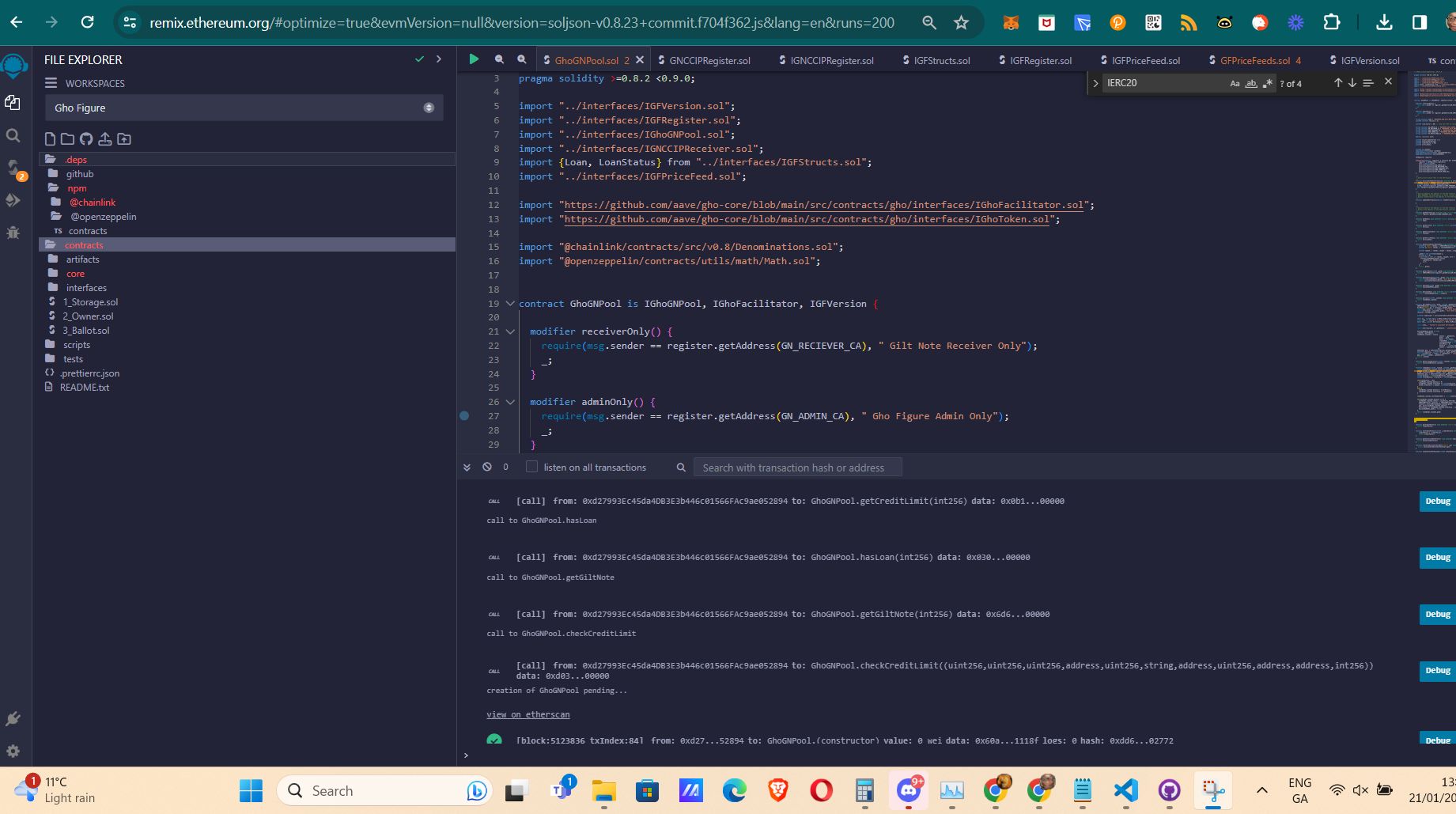This screenshot has height=814, width=1456.
Task: Toggle match case in find widget
Action: pyautogui.click(x=1235, y=83)
